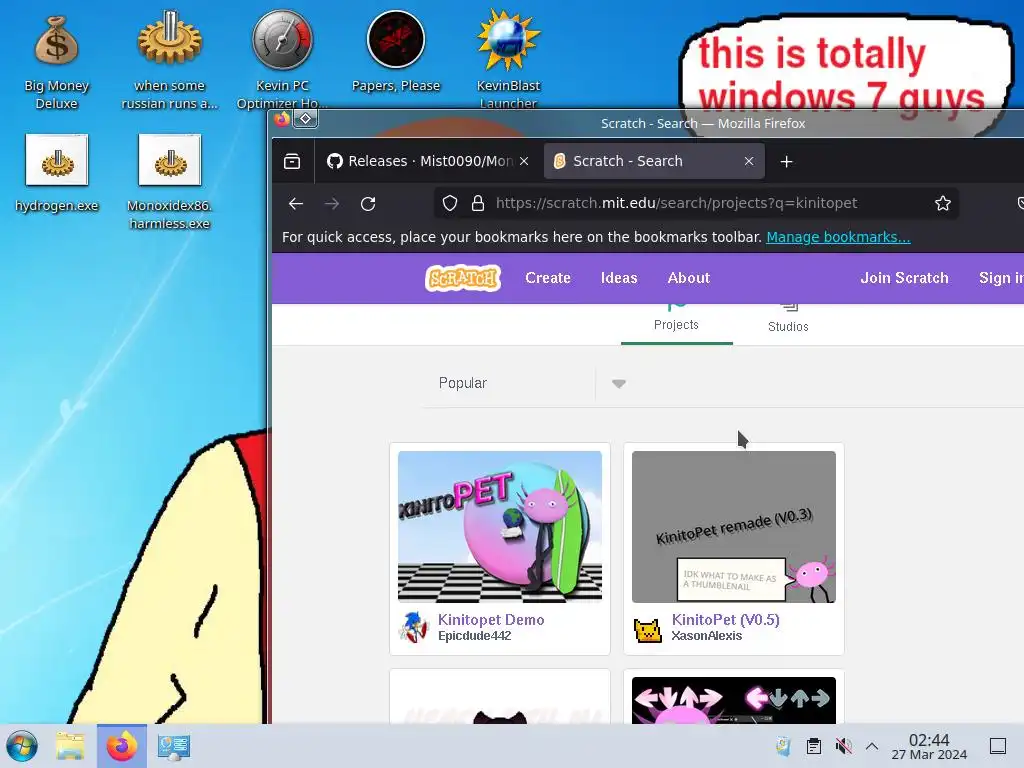
Task: Close the Scratch - Search tab
Action: (x=749, y=161)
